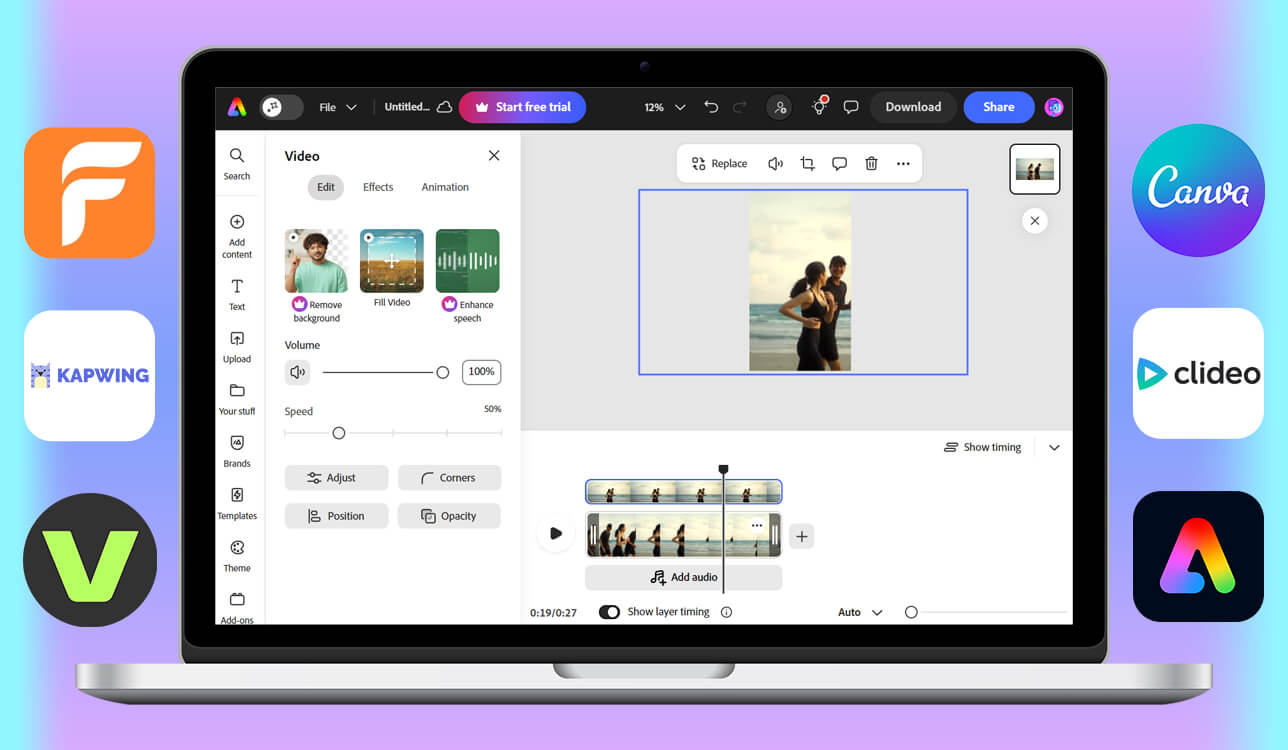Open the lightbulb notifications icon
This screenshot has height=750, width=1288.
click(819, 106)
